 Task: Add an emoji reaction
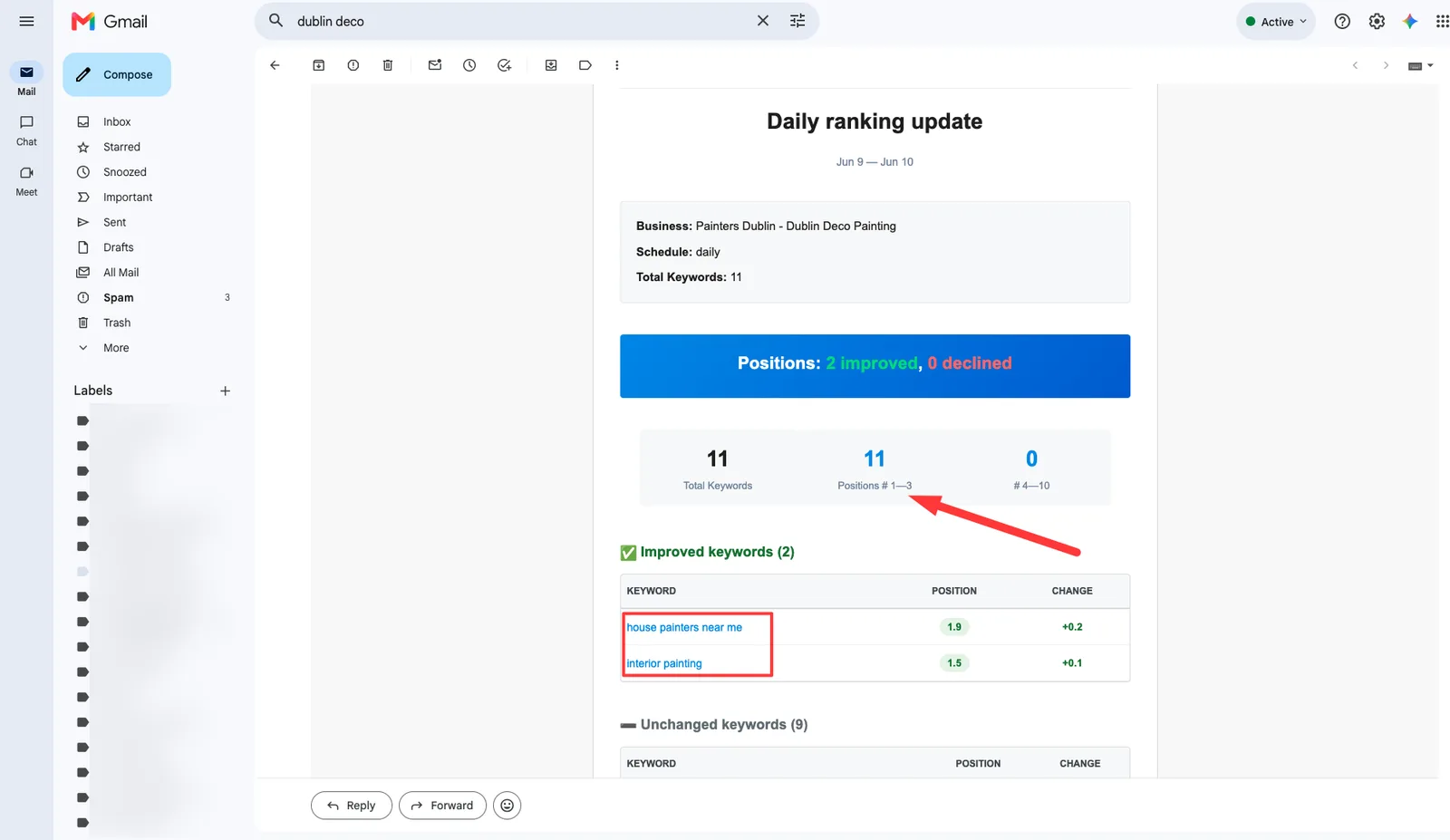click(507, 806)
